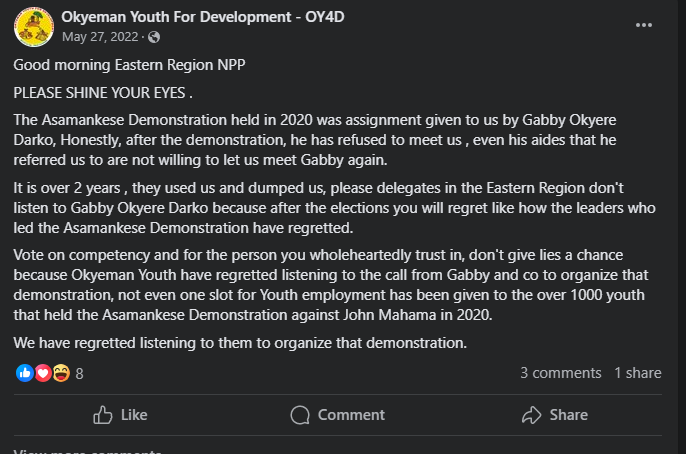686x454 pixels.
Task: Click the laughing haha reaction icon
Action: (61, 373)
